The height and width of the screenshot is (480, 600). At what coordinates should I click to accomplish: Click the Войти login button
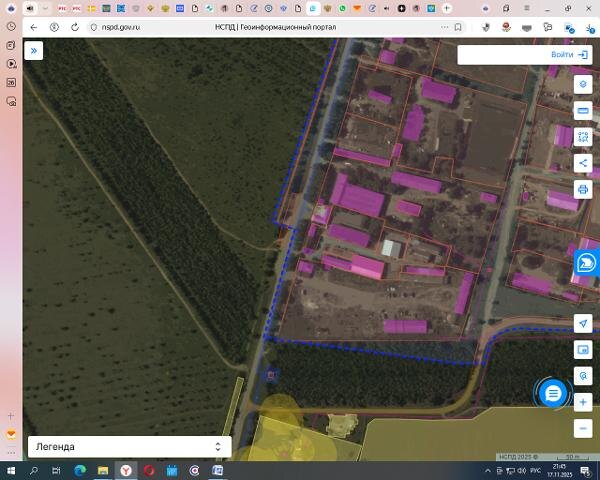(x=569, y=55)
